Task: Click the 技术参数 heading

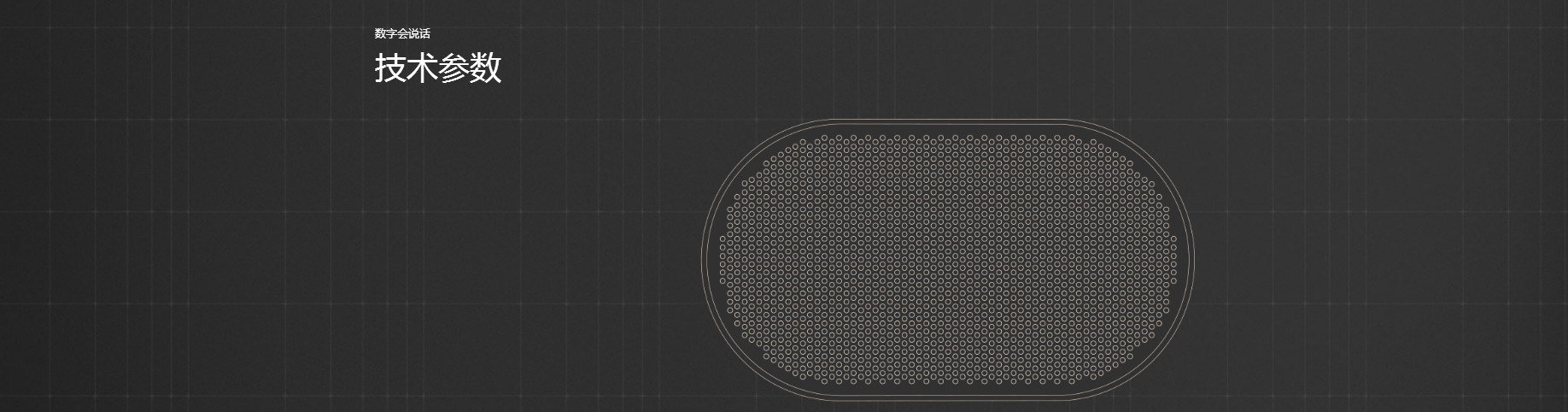Action: pyautogui.click(x=437, y=68)
